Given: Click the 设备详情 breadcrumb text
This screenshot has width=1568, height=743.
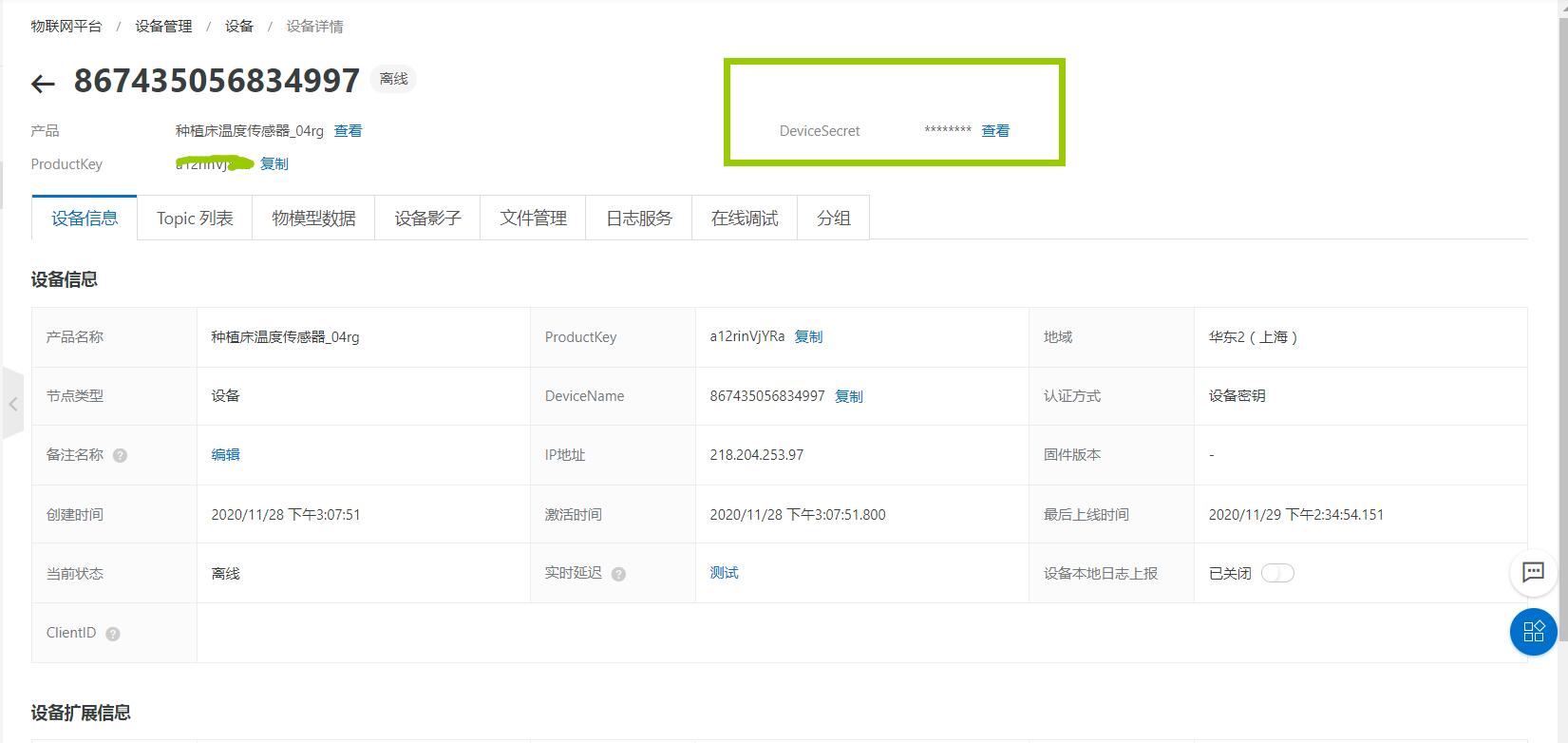Looking at the screenshot, I should pyautogui.click(x=315, y=27).
